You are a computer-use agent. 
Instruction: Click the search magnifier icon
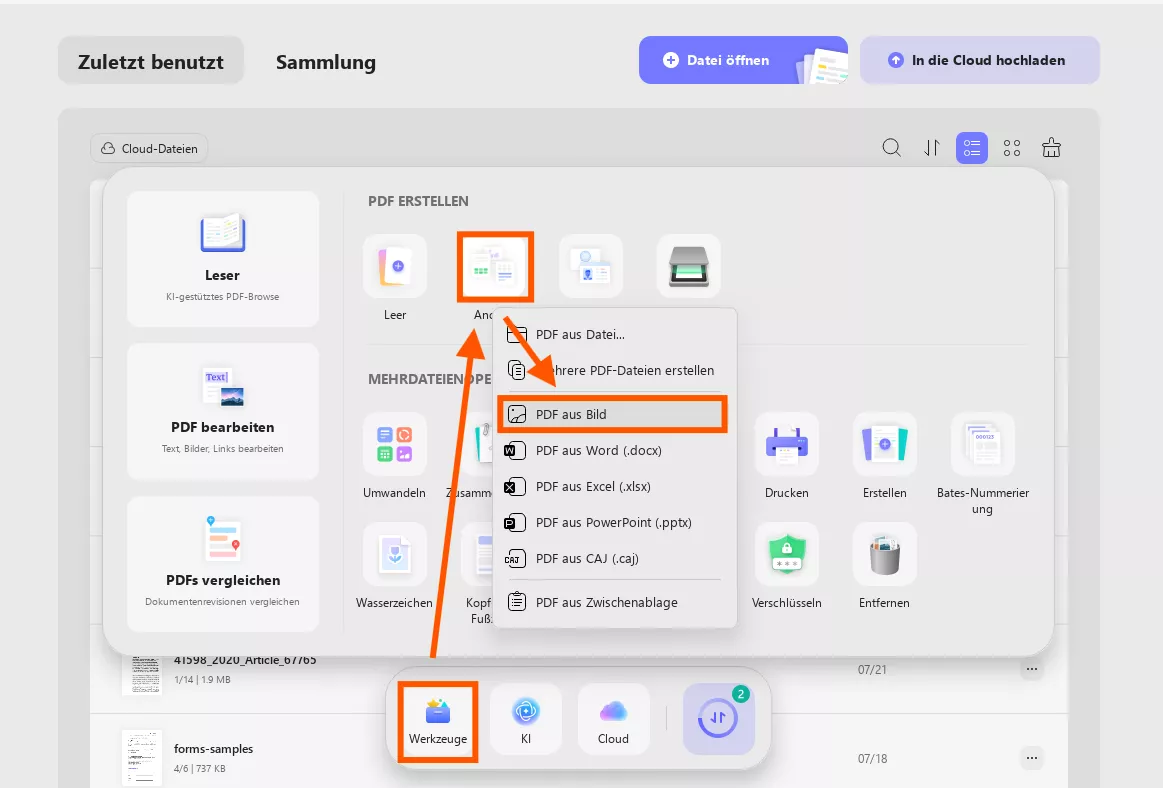coord(892,148)
